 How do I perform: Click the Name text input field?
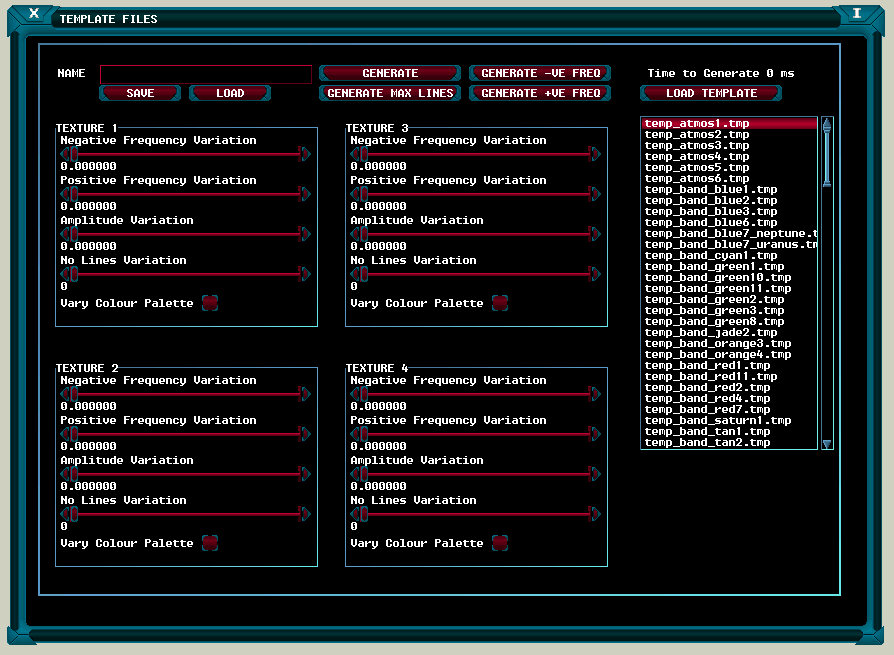click(x=206, y=74)
